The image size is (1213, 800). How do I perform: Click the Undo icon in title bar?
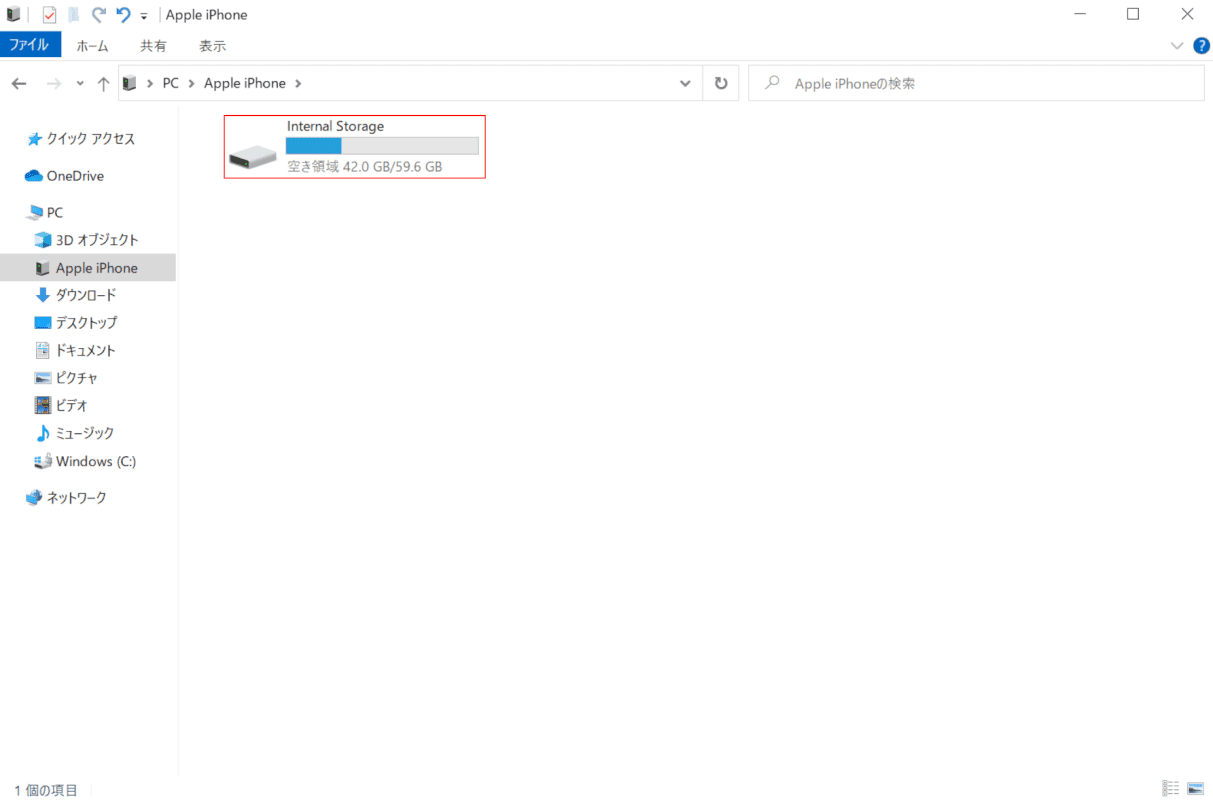(123, 15)
